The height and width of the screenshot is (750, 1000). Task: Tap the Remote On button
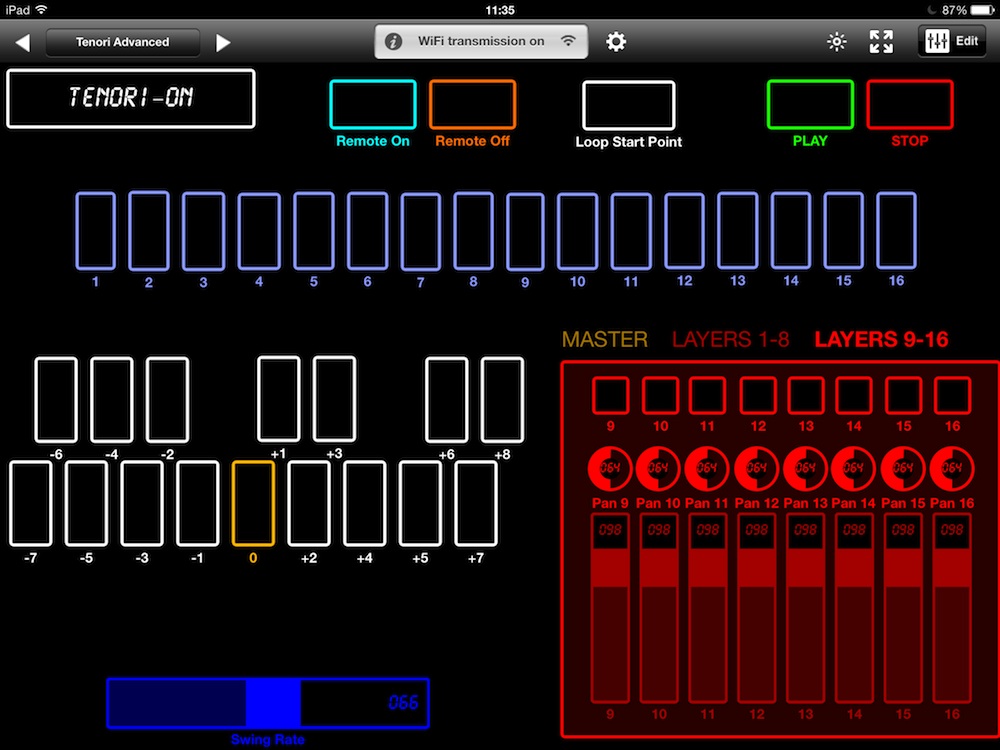click(373, 105)
